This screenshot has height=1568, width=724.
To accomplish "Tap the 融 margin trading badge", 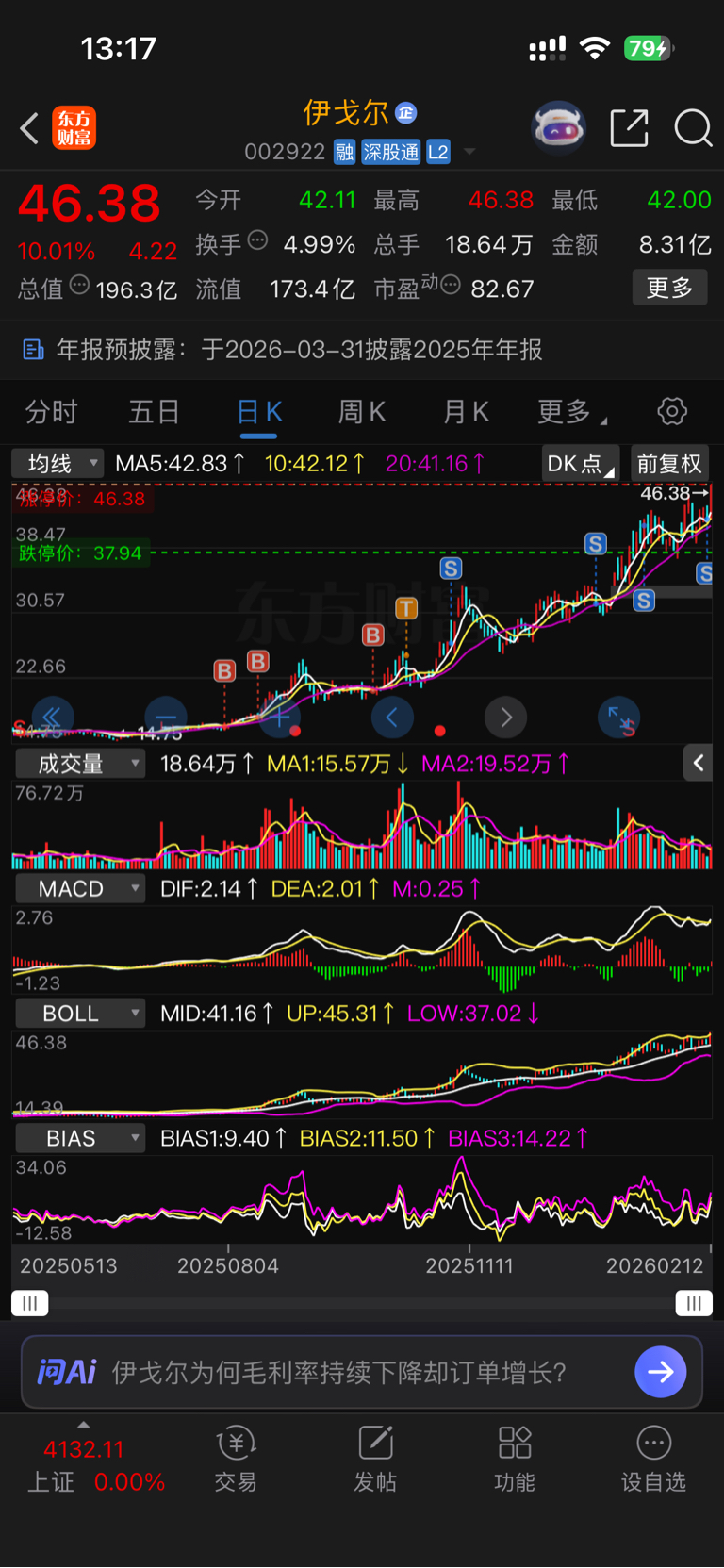I will [344, 152].
